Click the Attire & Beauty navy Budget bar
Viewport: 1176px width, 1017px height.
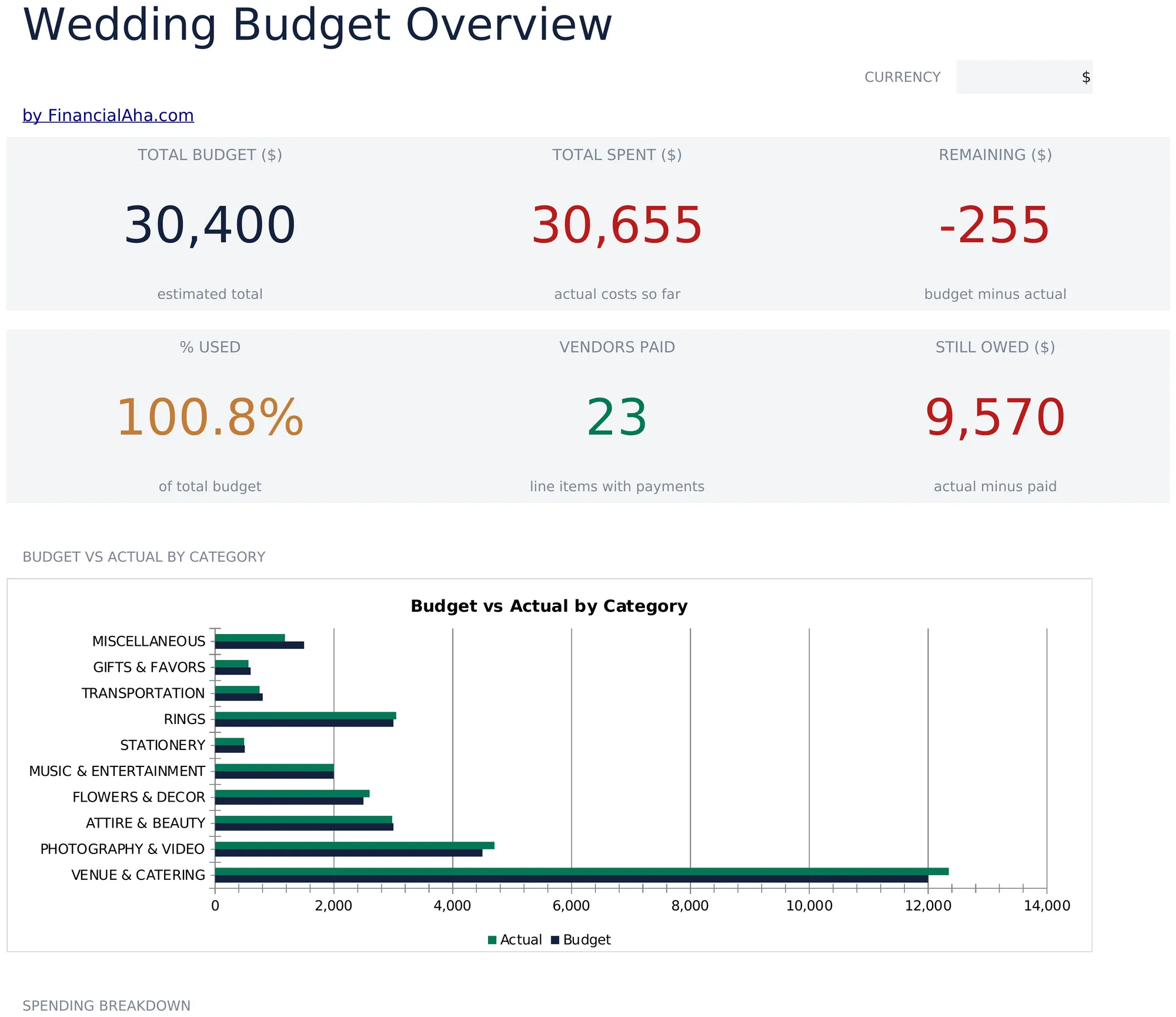pyautogui.click(x=304, y=827)
